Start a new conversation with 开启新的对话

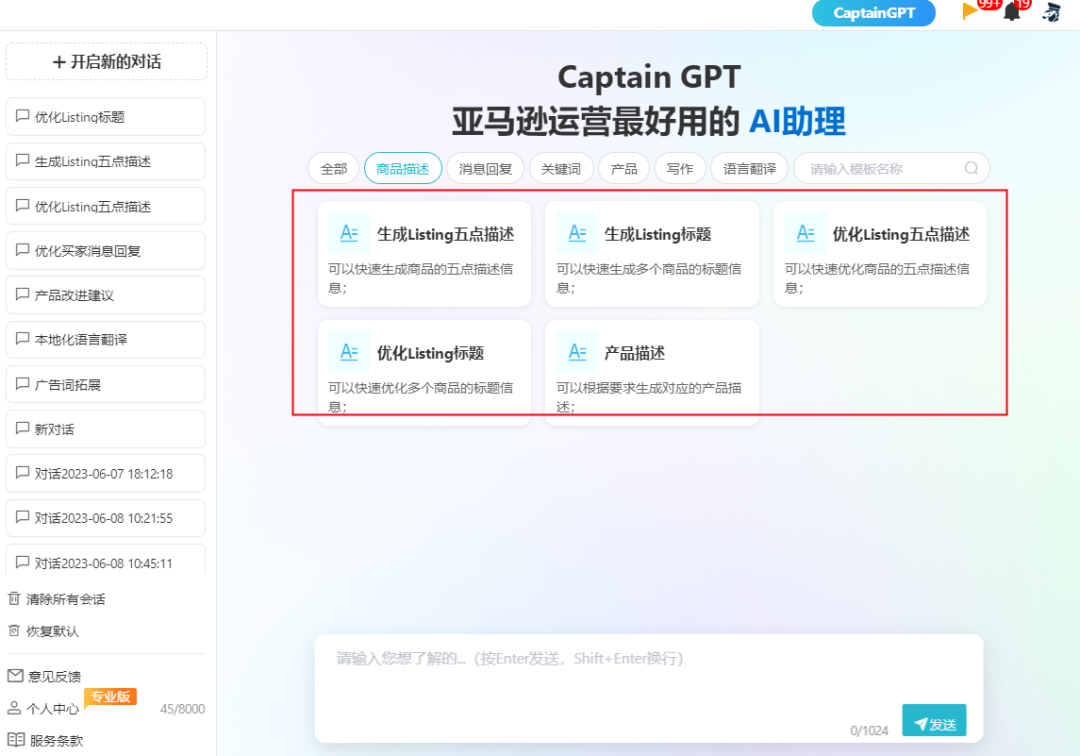(x=106, y=62)
